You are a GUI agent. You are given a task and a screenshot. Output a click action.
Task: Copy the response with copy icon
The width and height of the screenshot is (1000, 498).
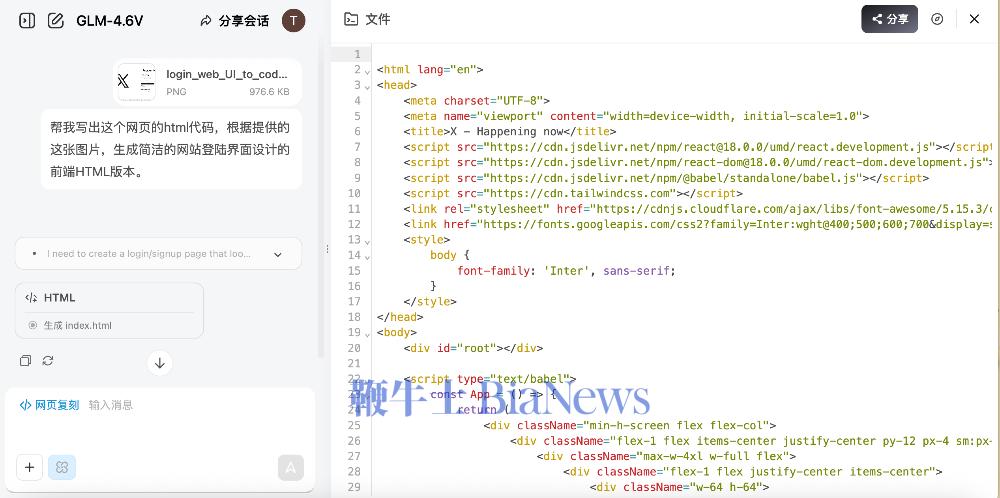[x=26, y=360]
